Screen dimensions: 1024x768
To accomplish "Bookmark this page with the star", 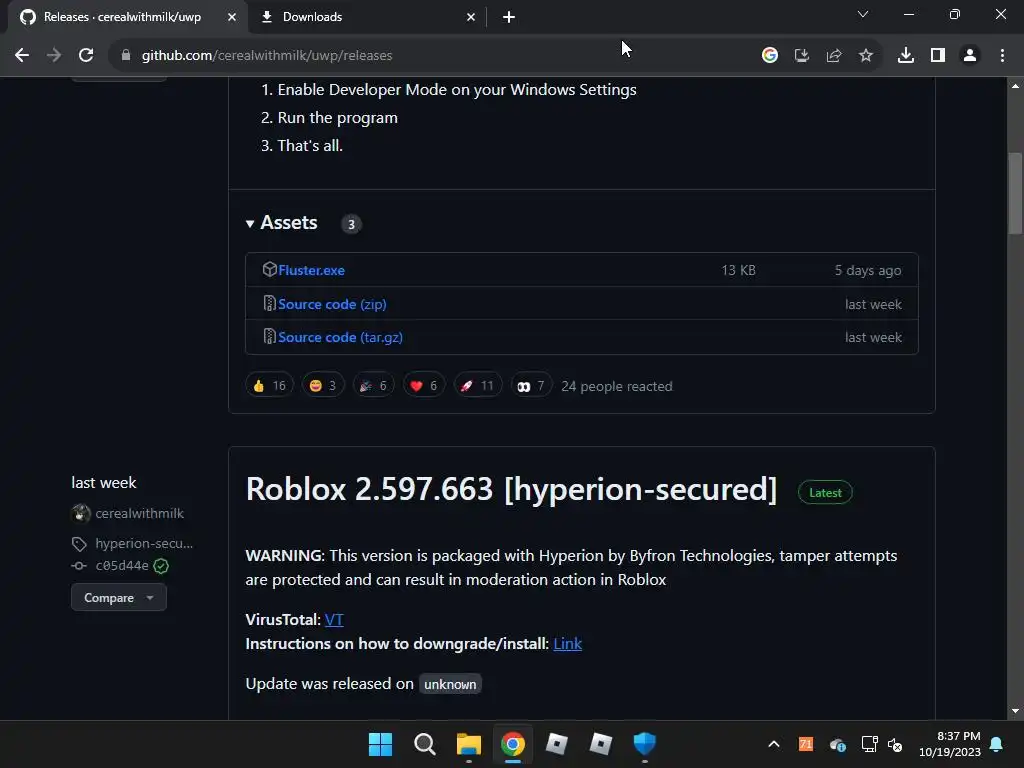I will 866,56.
